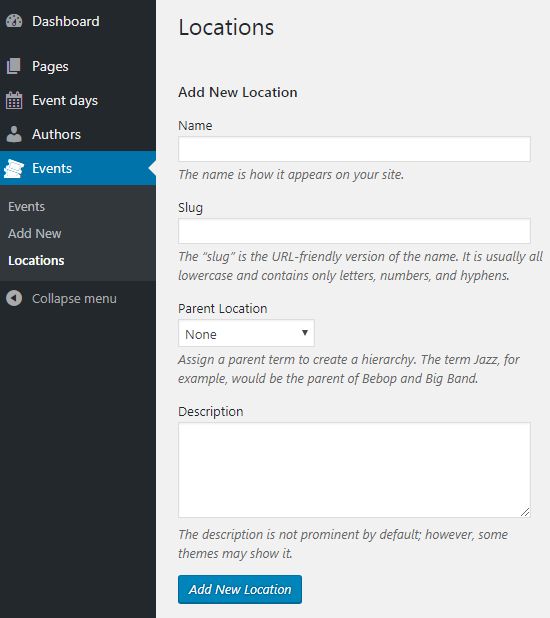Focus the Slug input field

tap(354, 231)
